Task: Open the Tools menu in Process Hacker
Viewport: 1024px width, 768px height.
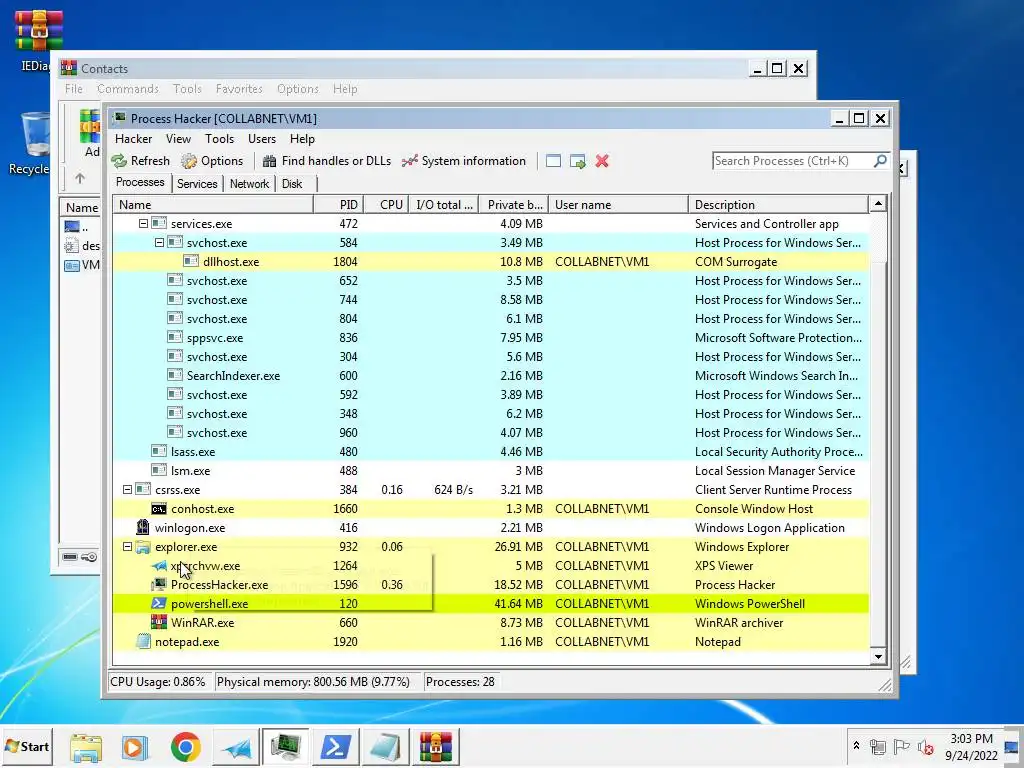Action: coord(219,138)
